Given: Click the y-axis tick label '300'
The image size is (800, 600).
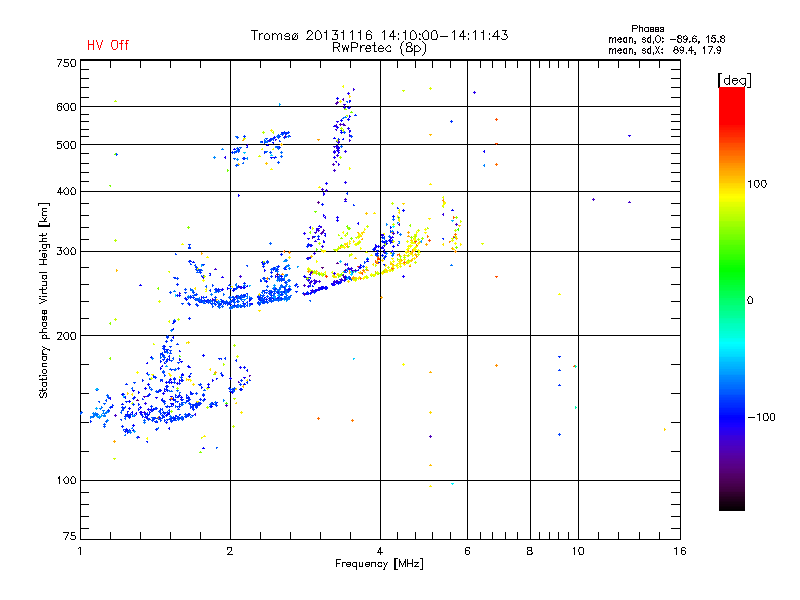Looking at the screenshot, I should 66,252.
